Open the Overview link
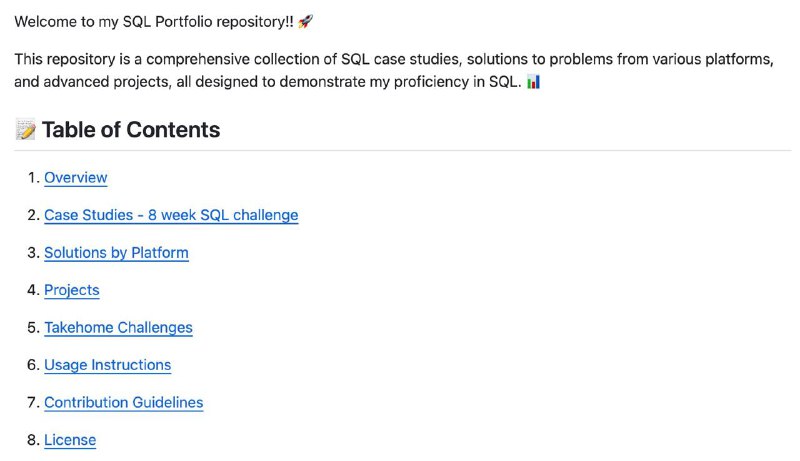This screenshot has height=461, width=800. coord(76,177)
